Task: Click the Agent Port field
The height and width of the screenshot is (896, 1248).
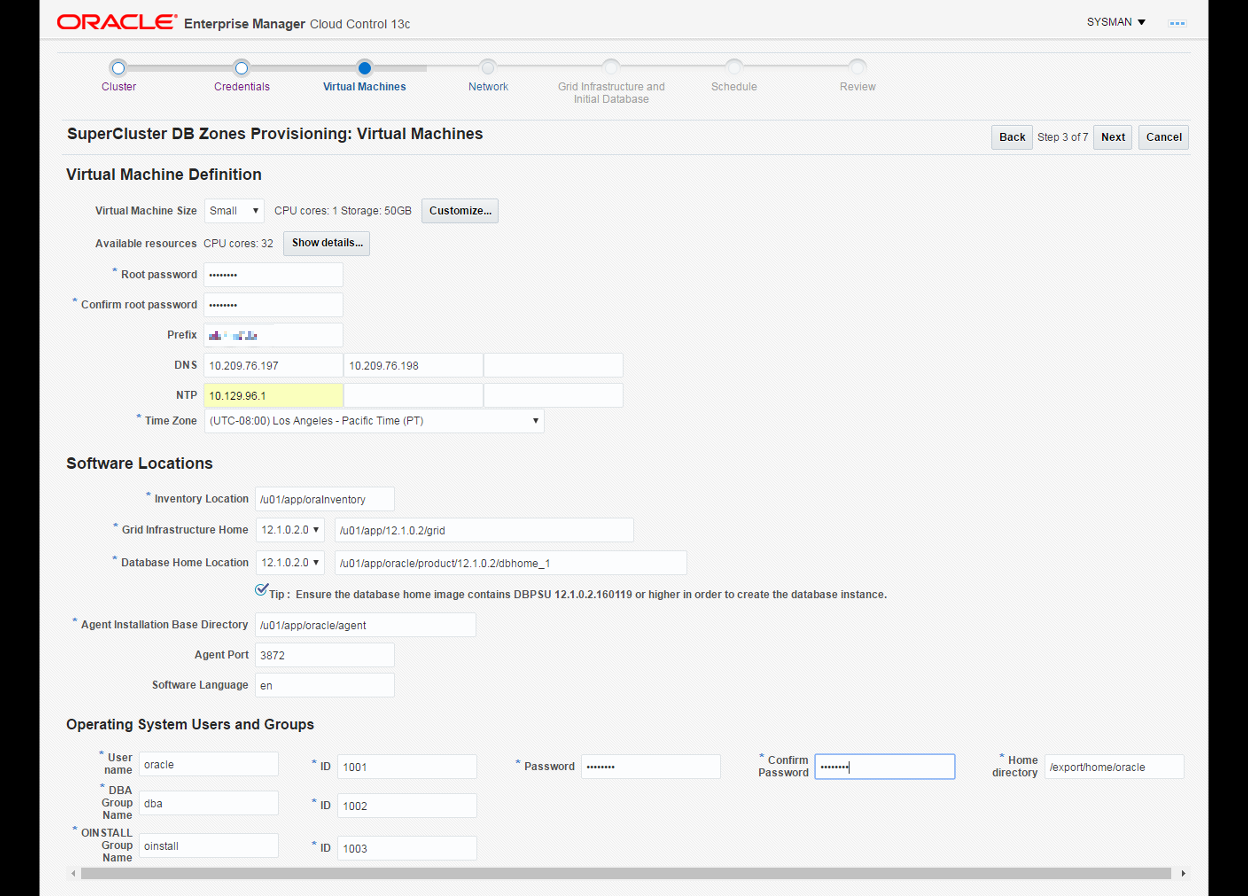Action: 325,655
